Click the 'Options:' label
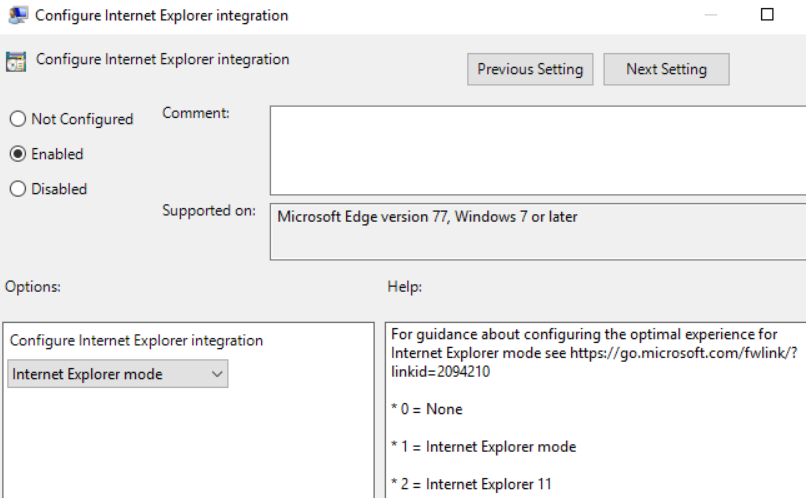This screenshot has height=498, width=806. click(x=33, y=287)
